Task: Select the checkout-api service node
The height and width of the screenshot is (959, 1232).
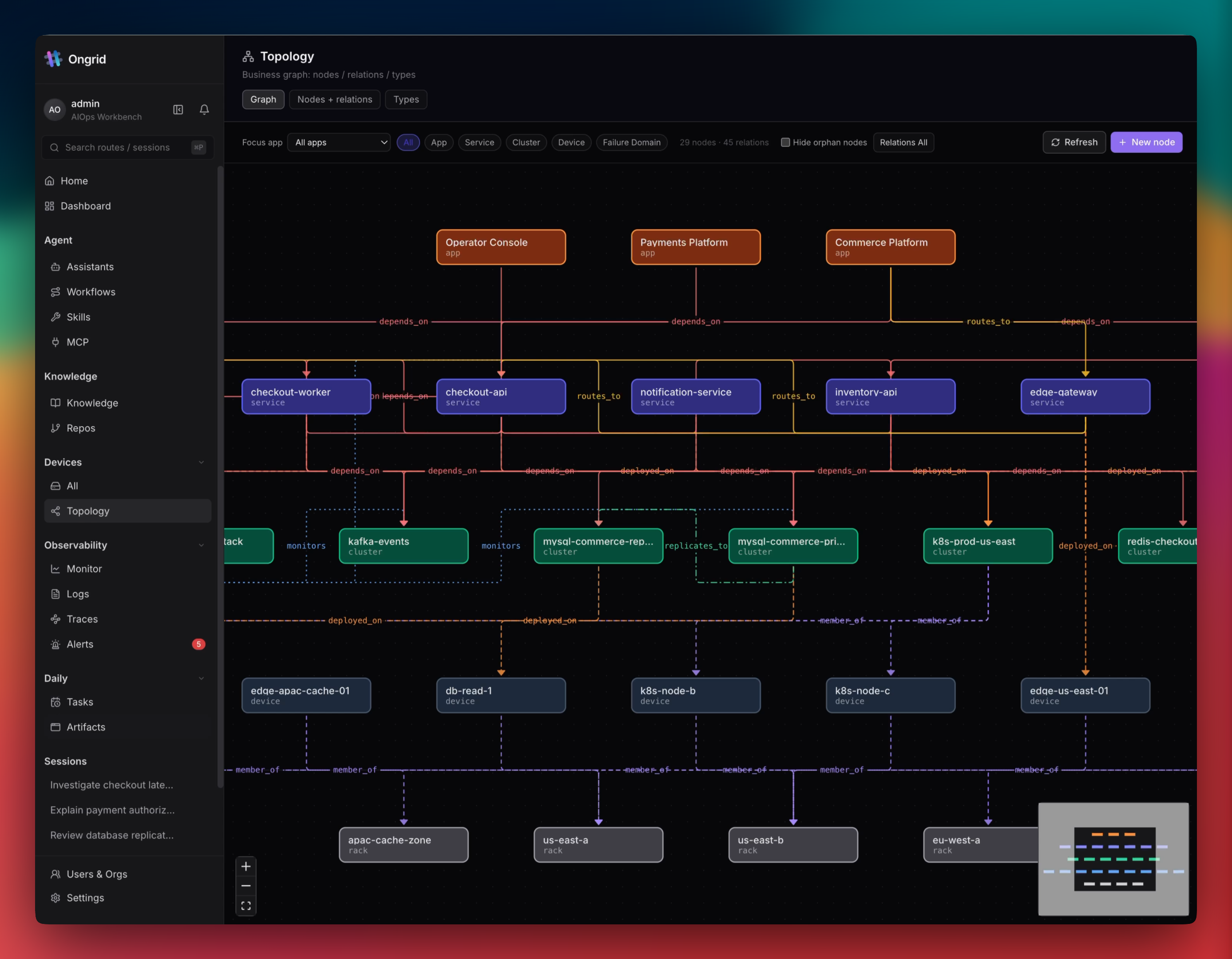Action: click(501, 396)
